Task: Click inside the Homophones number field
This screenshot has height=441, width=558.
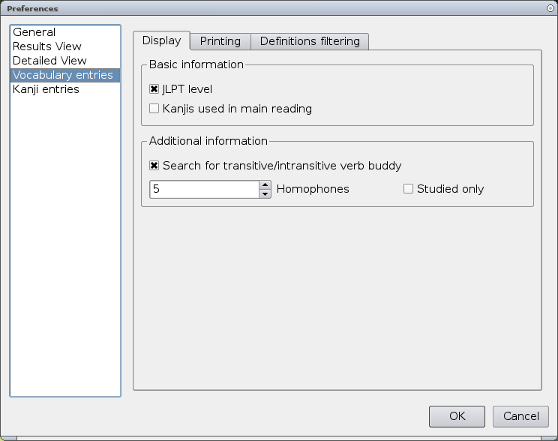Action: [205, 189]
